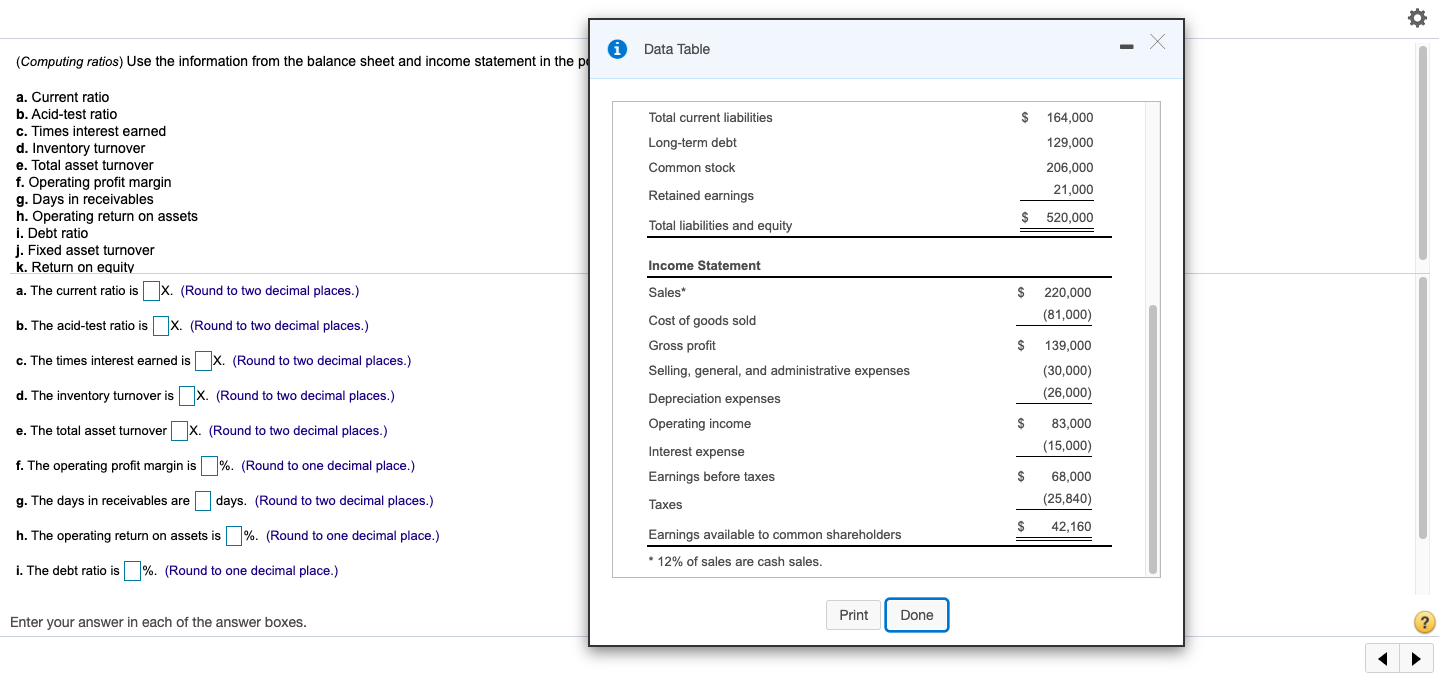Image resolution: width=1439 pixels, height=679 pixels.
Task: Click the Done button
Action: click(x=917, y=615)
